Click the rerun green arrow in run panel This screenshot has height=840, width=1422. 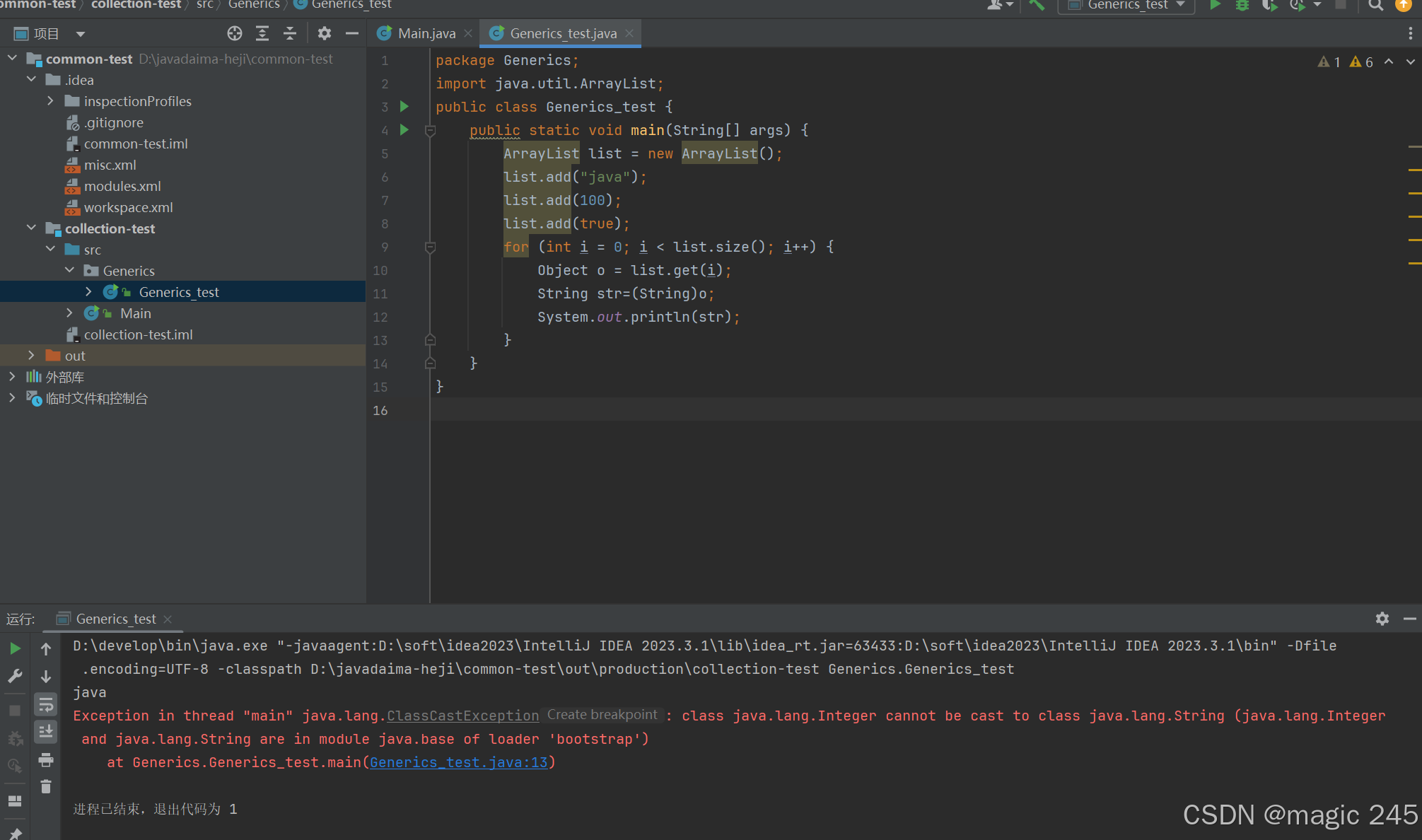(x=15, y=648)
